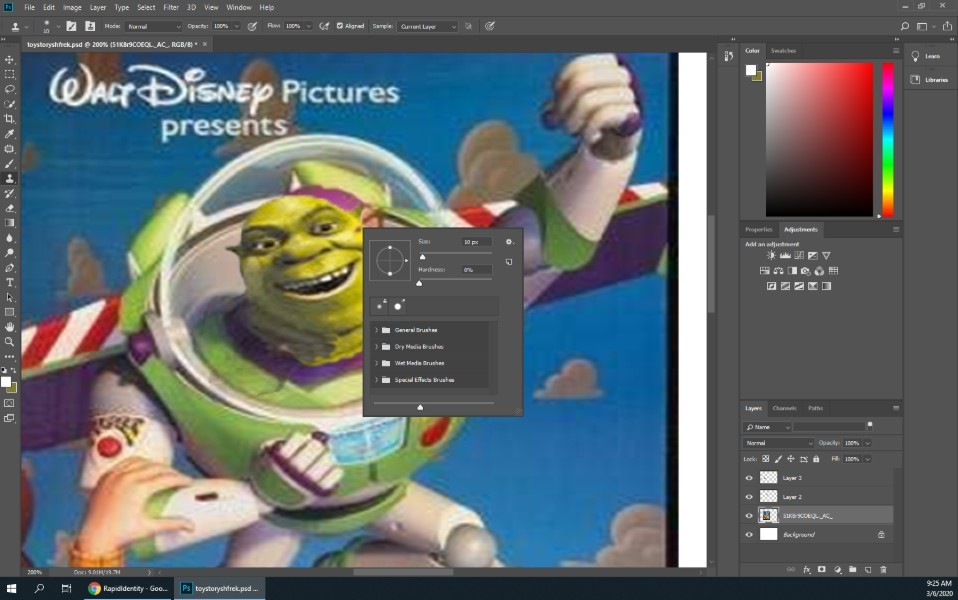Viewport: 958px width, 600px height.
Task: Toggle the Aligned checkbox
Action: pos(340,26)
